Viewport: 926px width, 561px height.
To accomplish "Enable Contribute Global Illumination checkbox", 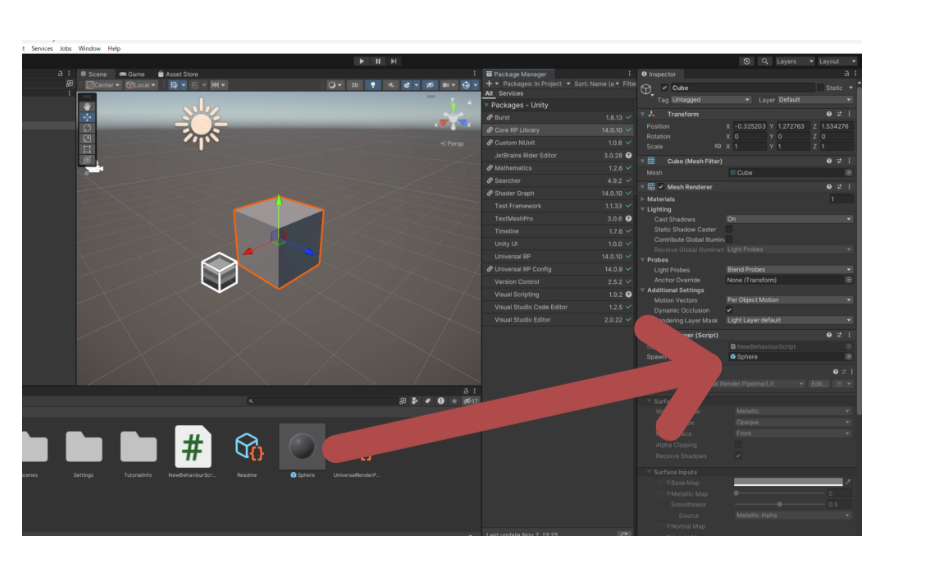I will 729,240.
